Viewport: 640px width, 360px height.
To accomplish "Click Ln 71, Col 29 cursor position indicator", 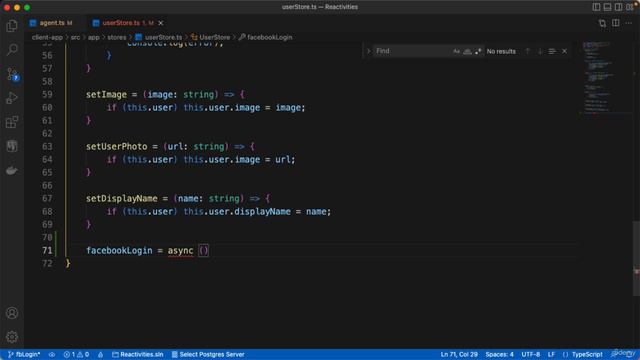I will click(x=459, y=354).
